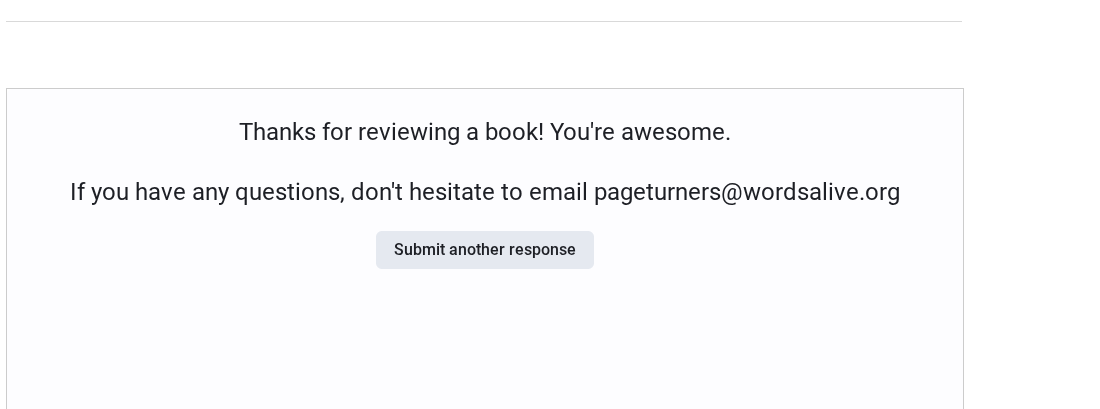Click the "Thanks for reviewing a book!" text
Image resolution: width=1100 pixels, height=409 pixels.
click(x=390, y=132)
